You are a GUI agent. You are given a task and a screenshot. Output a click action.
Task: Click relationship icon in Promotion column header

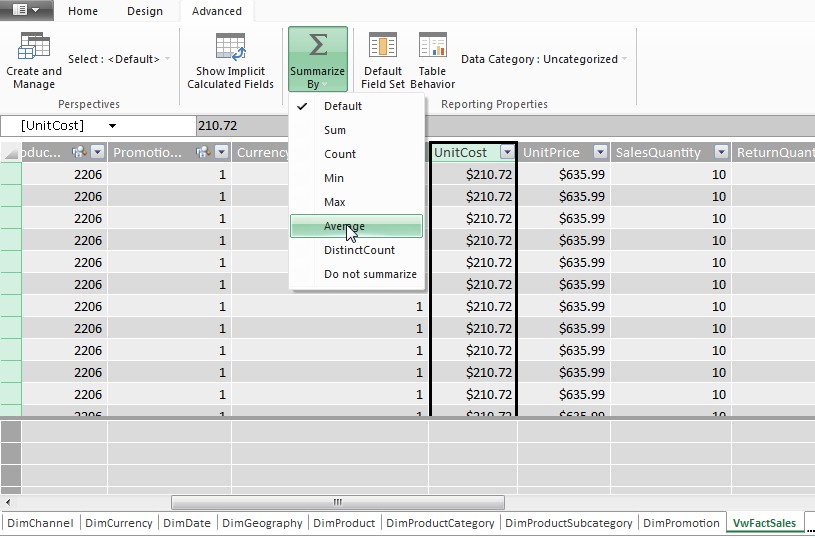202,152
